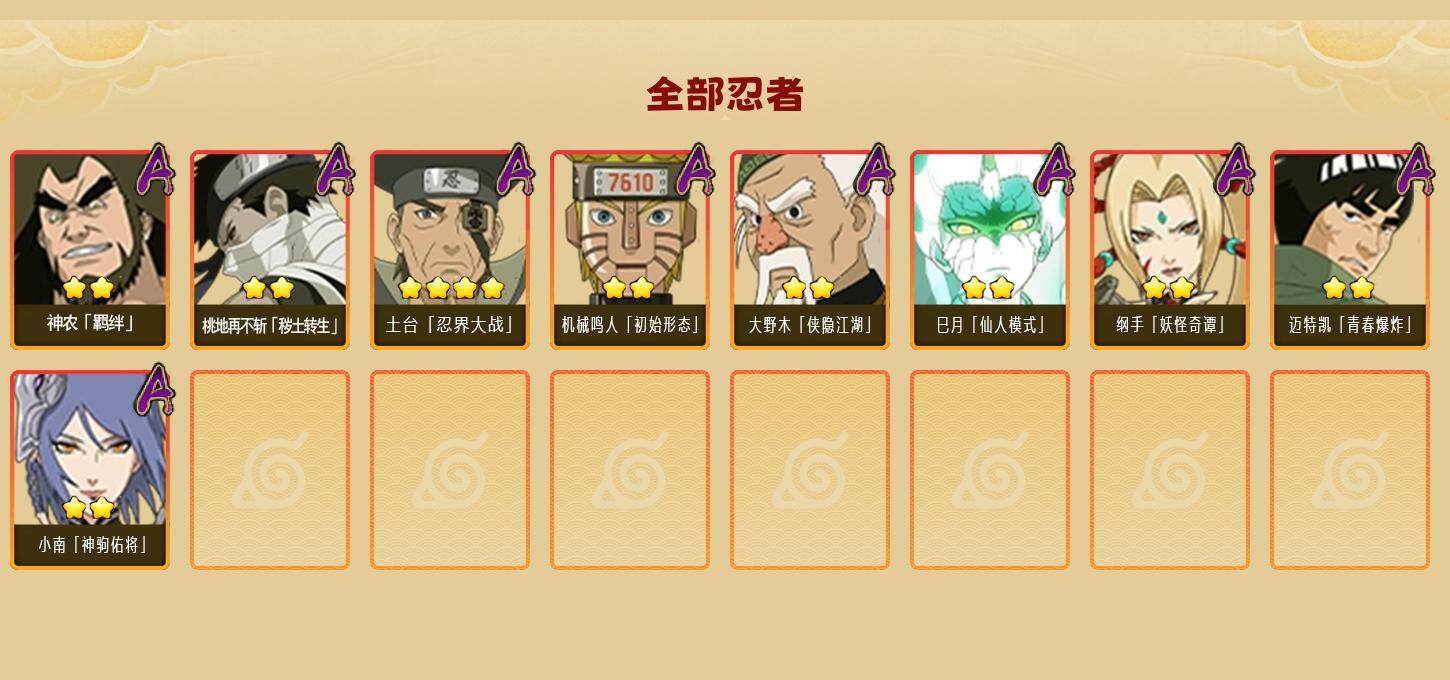Open the 桃地再不斩「秽土转生」 ninja portrait

(270, 249)
